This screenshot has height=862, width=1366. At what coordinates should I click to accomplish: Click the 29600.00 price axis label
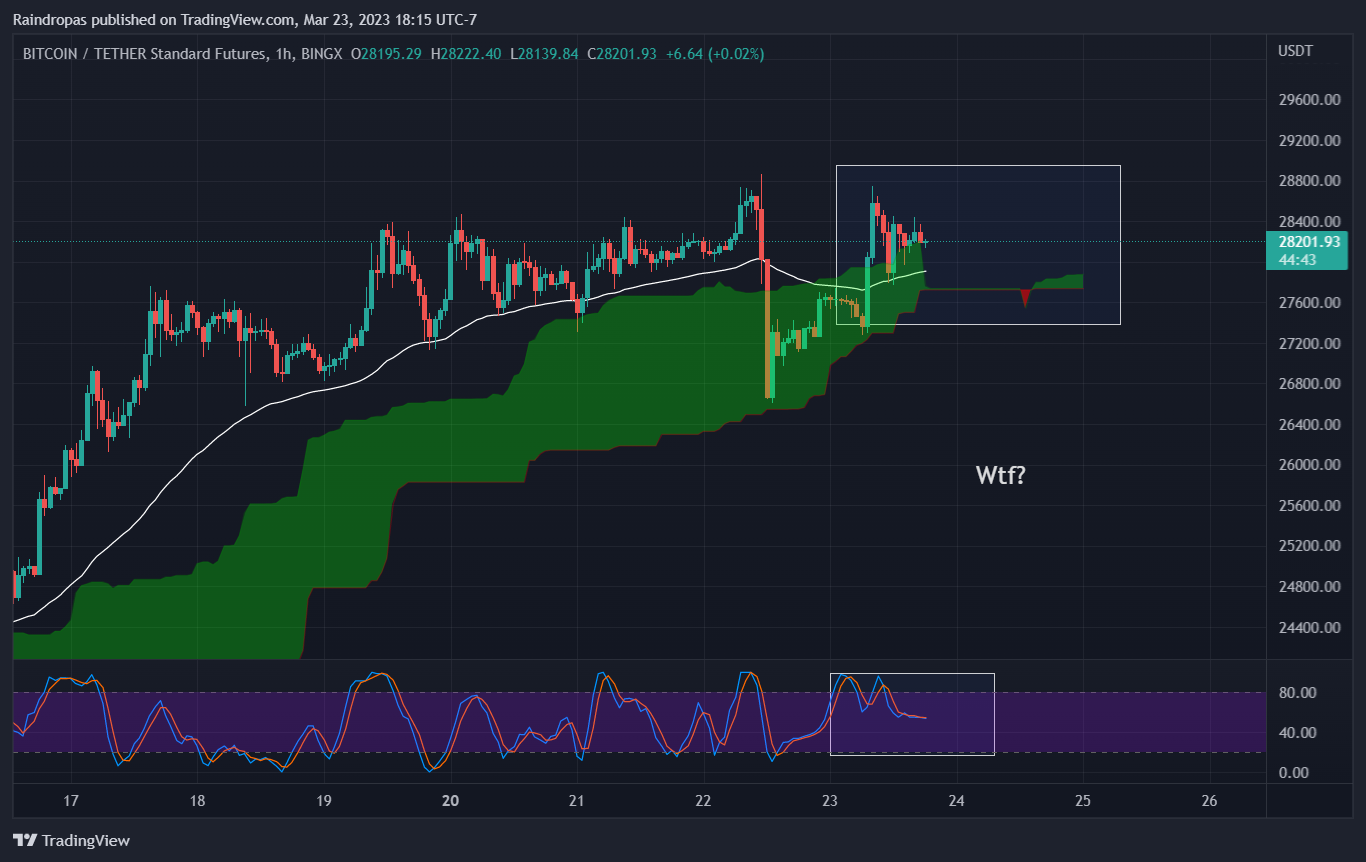1308,100
